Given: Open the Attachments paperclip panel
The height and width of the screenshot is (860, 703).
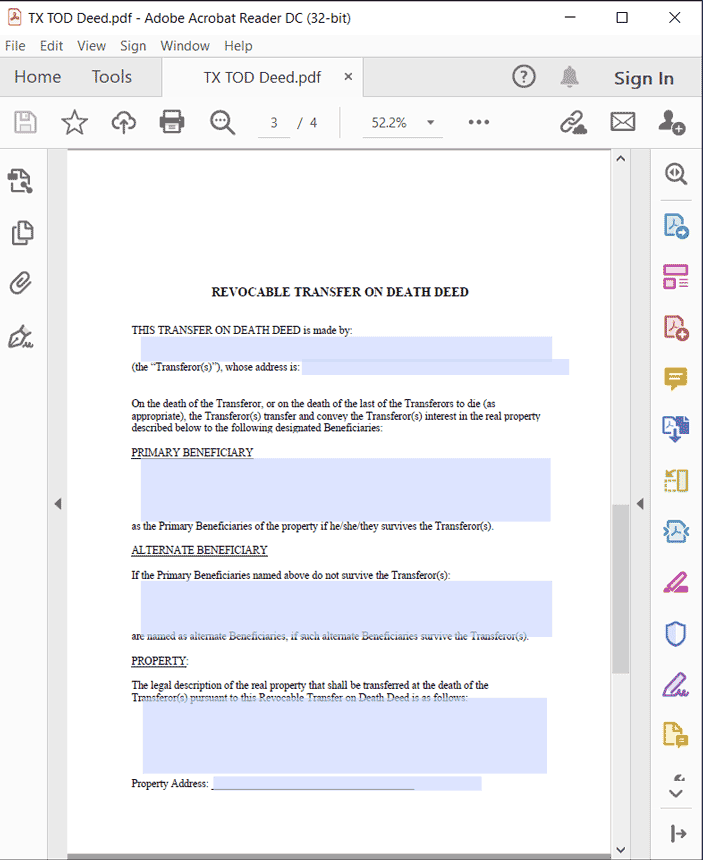Looking at the screenshot, I should (x=21, y=283).
